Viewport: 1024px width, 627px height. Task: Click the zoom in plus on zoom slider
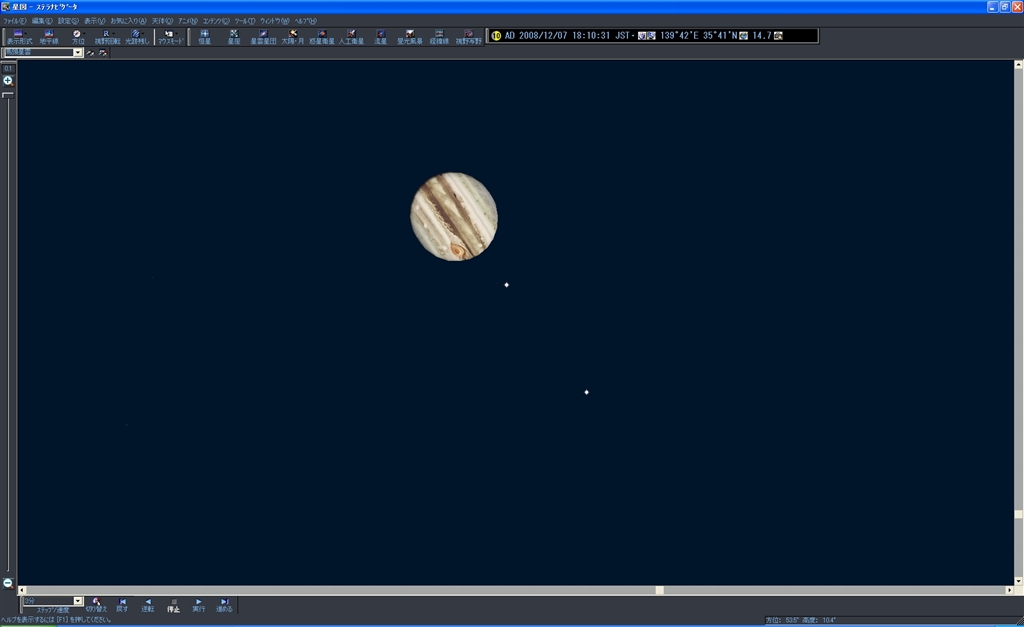[x=8, y=80]
